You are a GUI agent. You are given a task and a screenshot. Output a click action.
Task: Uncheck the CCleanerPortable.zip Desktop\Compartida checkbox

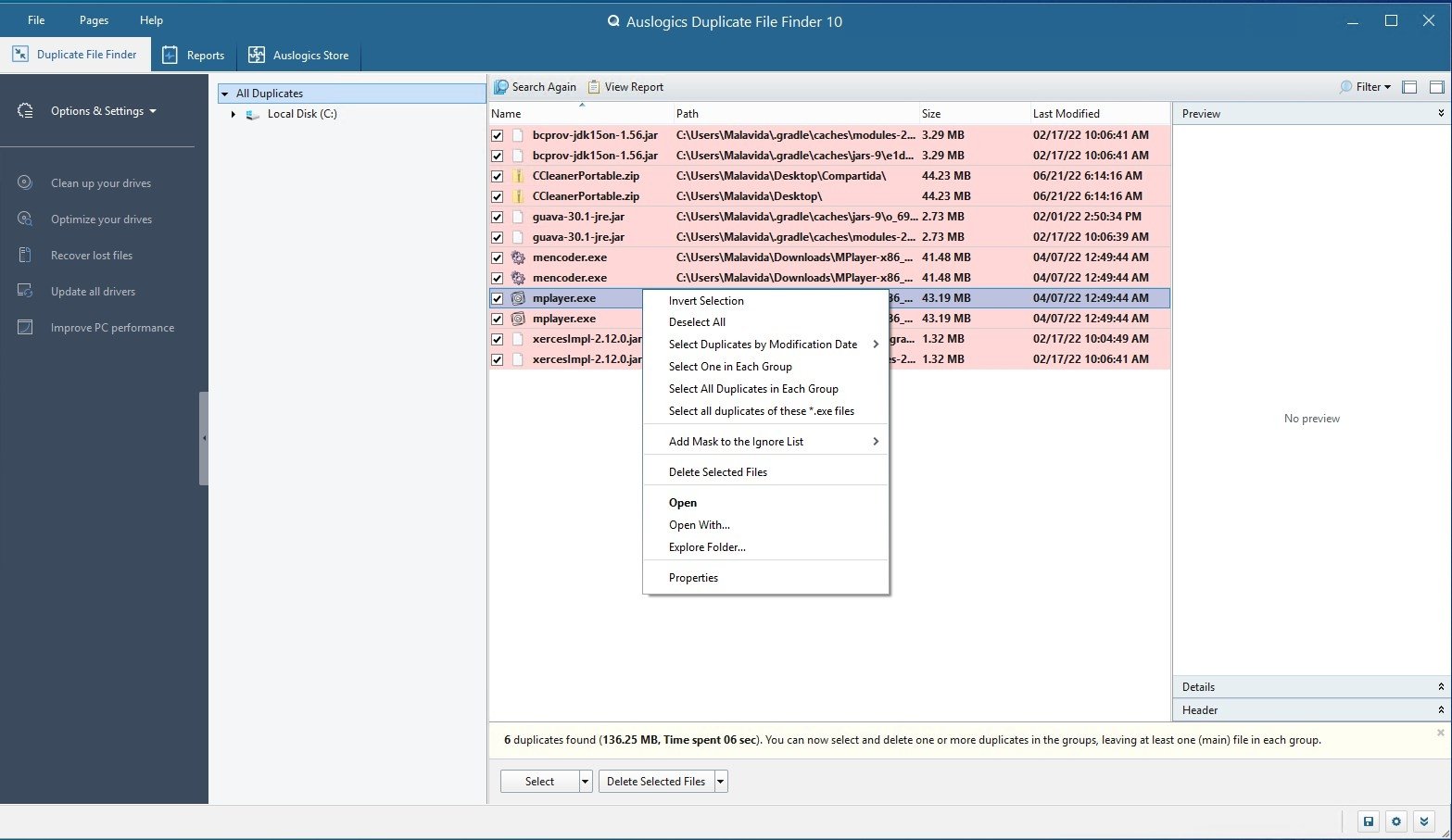click(x=497, y=176)
